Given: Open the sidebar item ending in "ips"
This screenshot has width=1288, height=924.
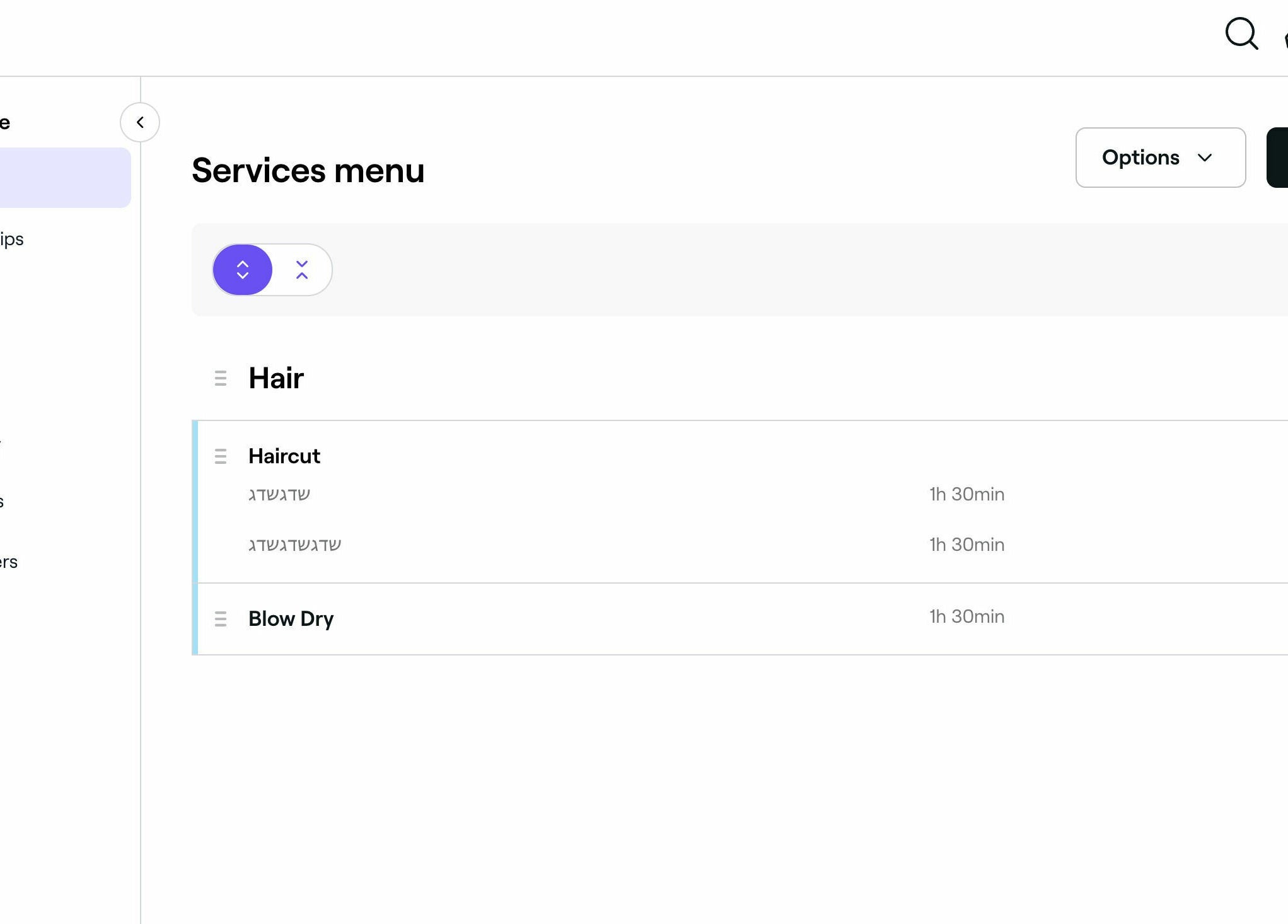Looking at the screenshot, I should 12,240.
